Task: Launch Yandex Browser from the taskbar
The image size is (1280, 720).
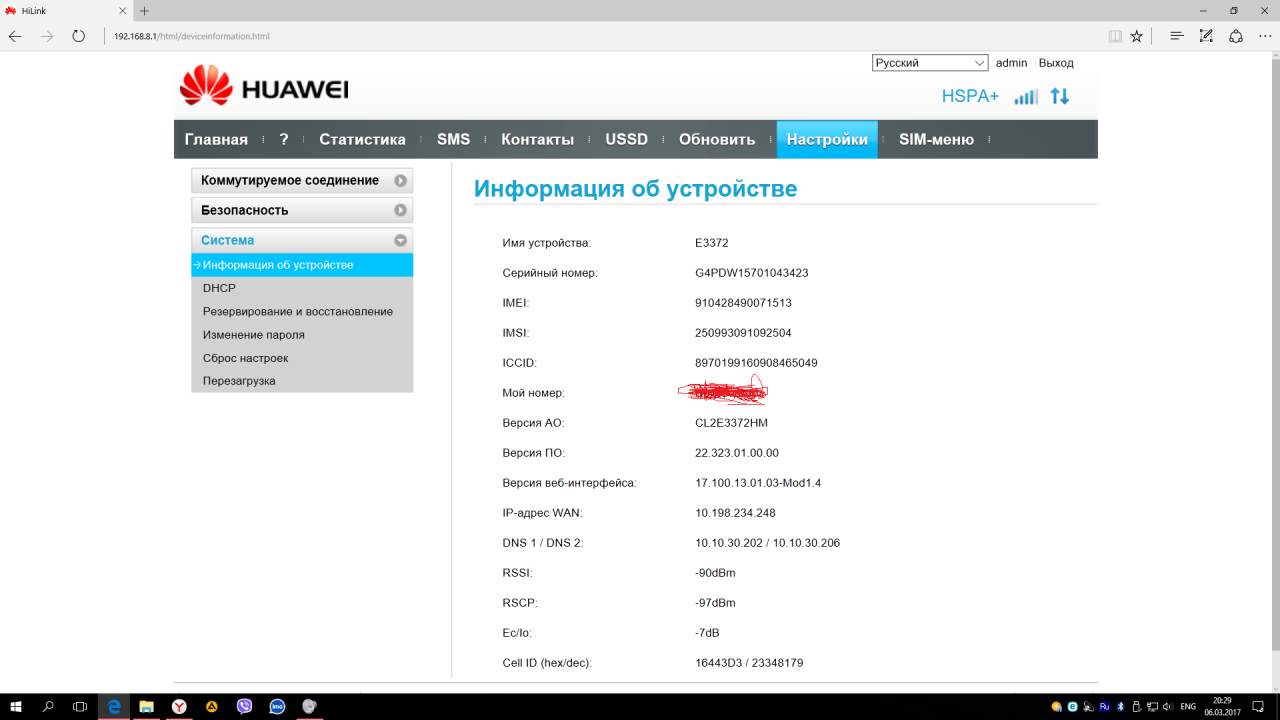Action: coord(179,706)
